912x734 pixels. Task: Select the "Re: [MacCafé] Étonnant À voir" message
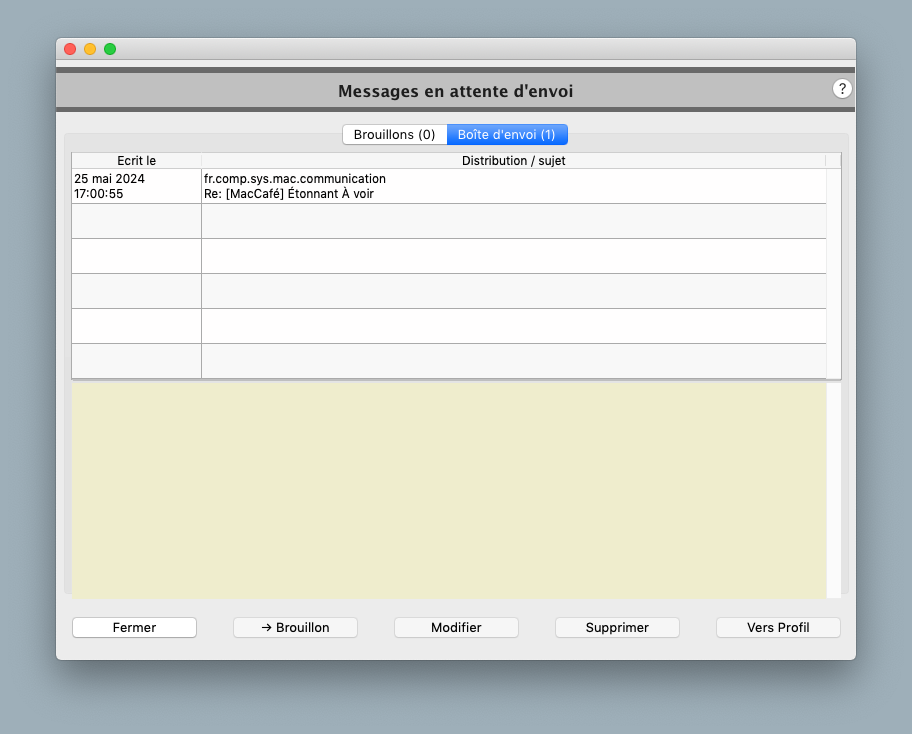[x=289, y=194]
